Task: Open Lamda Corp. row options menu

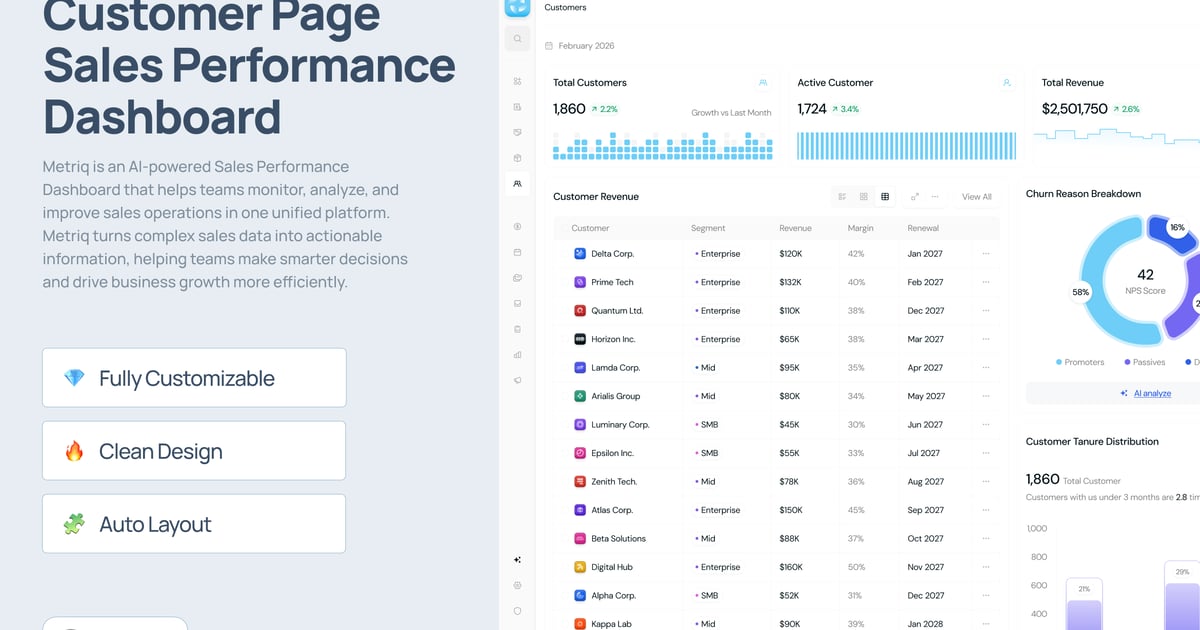Action: 986,368
